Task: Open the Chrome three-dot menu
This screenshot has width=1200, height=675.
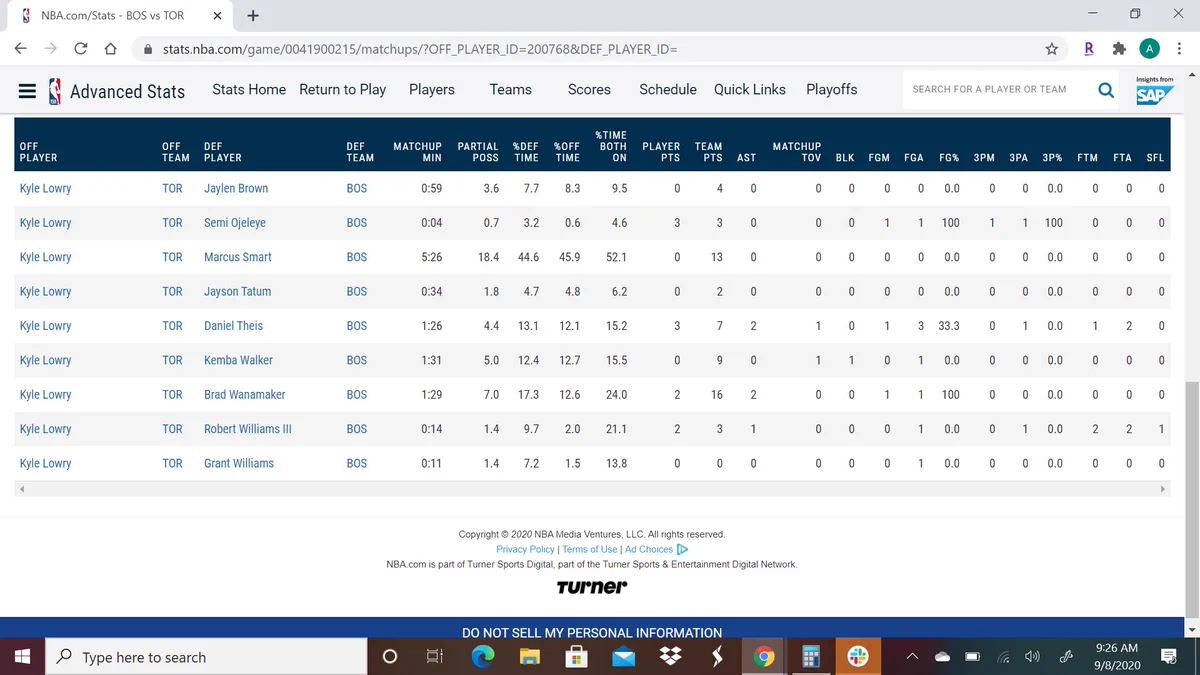Action: pyautogui.click(x=1179, y=48)
